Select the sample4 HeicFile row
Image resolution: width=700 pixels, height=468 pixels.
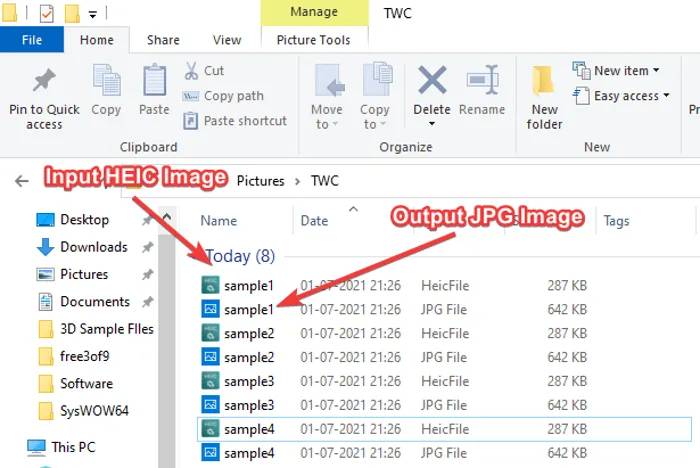coord(250,429)
